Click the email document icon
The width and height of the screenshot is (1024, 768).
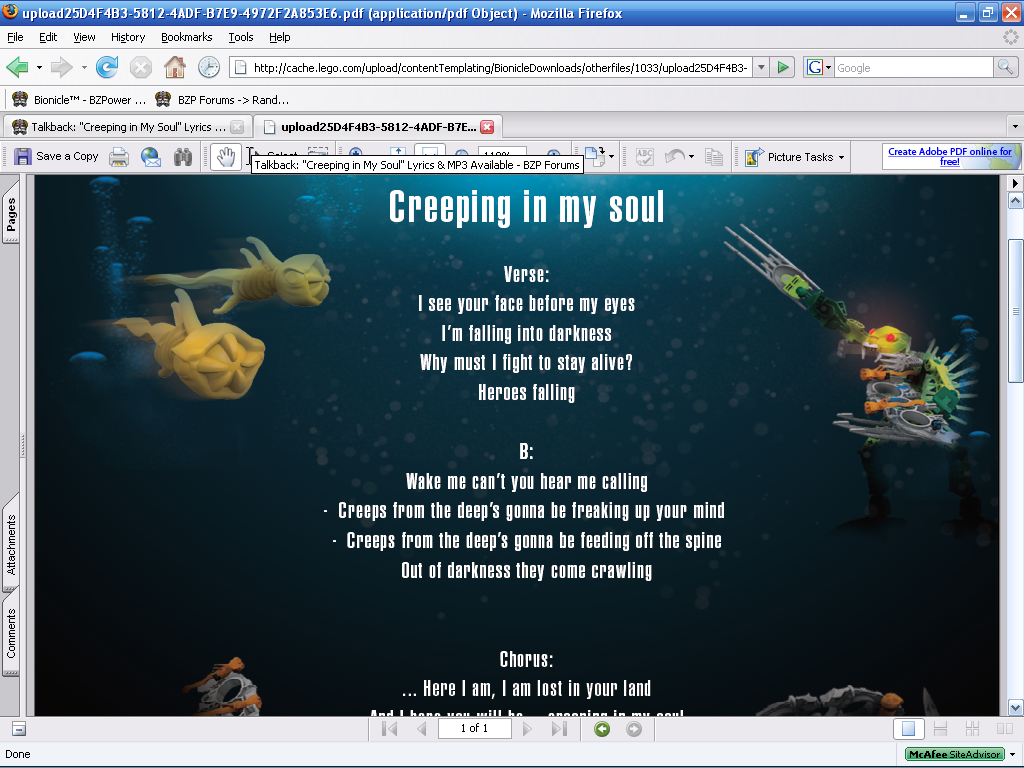point(151,157)
